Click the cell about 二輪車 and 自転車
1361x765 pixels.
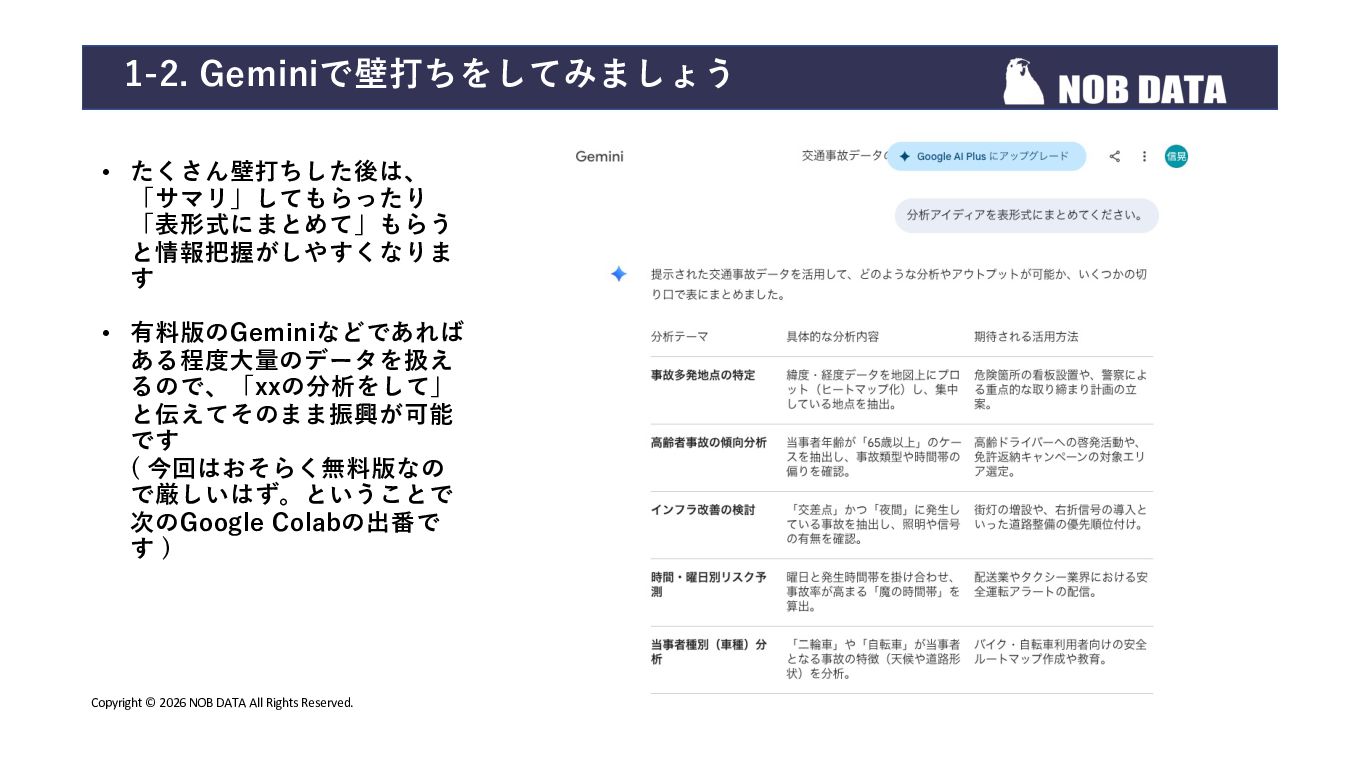pyautogui.click(x=873, y=659)
